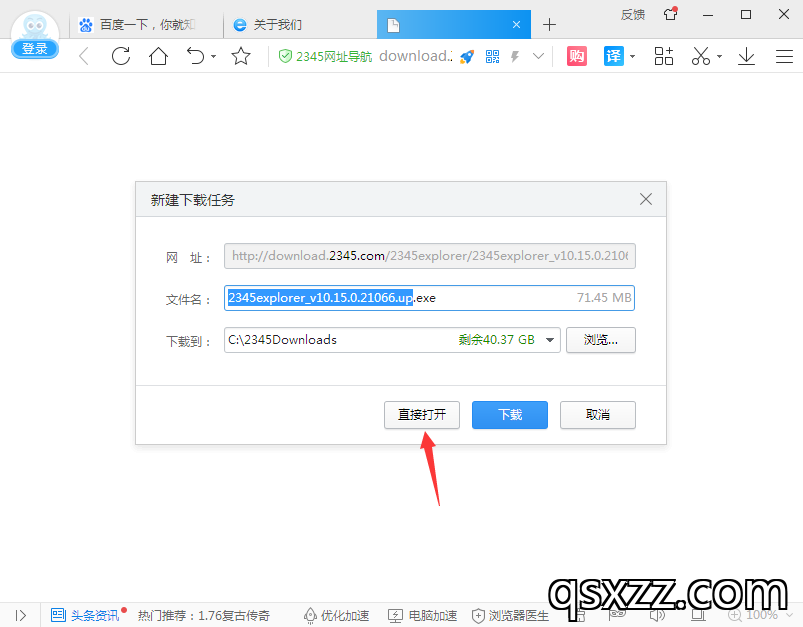Screen dimensions: 803x627
Task: Click 优化加速 in status bar
Action: coord(336,615)
